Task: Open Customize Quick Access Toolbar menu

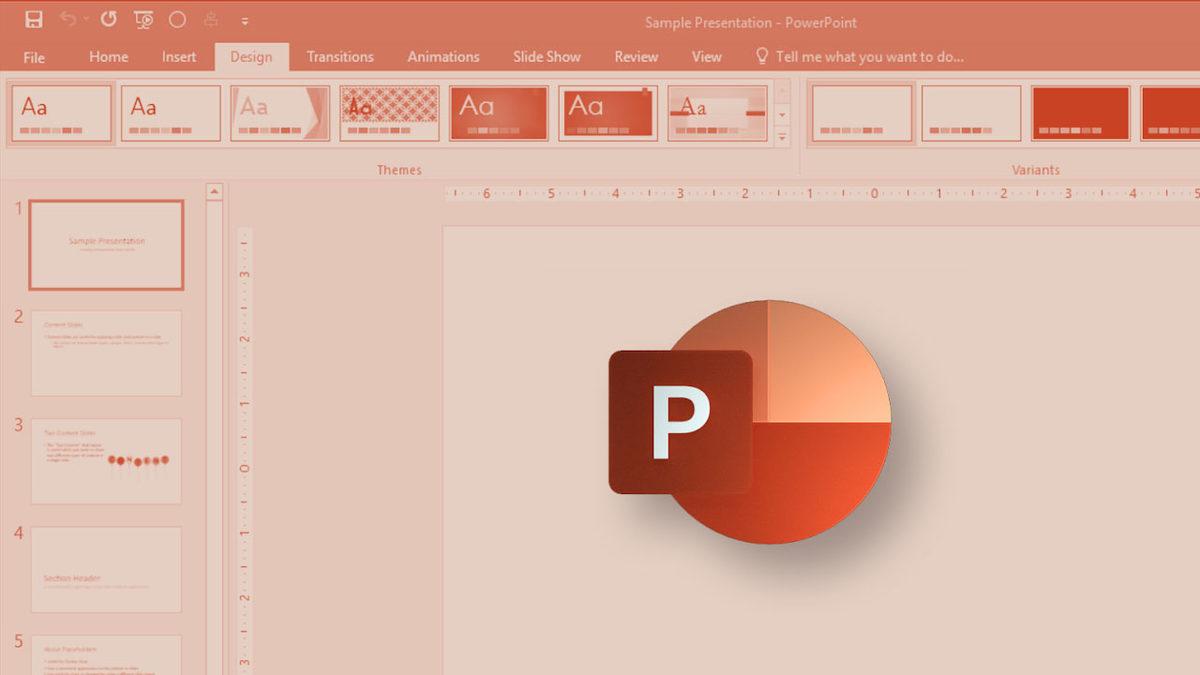Action: (245, 19)
